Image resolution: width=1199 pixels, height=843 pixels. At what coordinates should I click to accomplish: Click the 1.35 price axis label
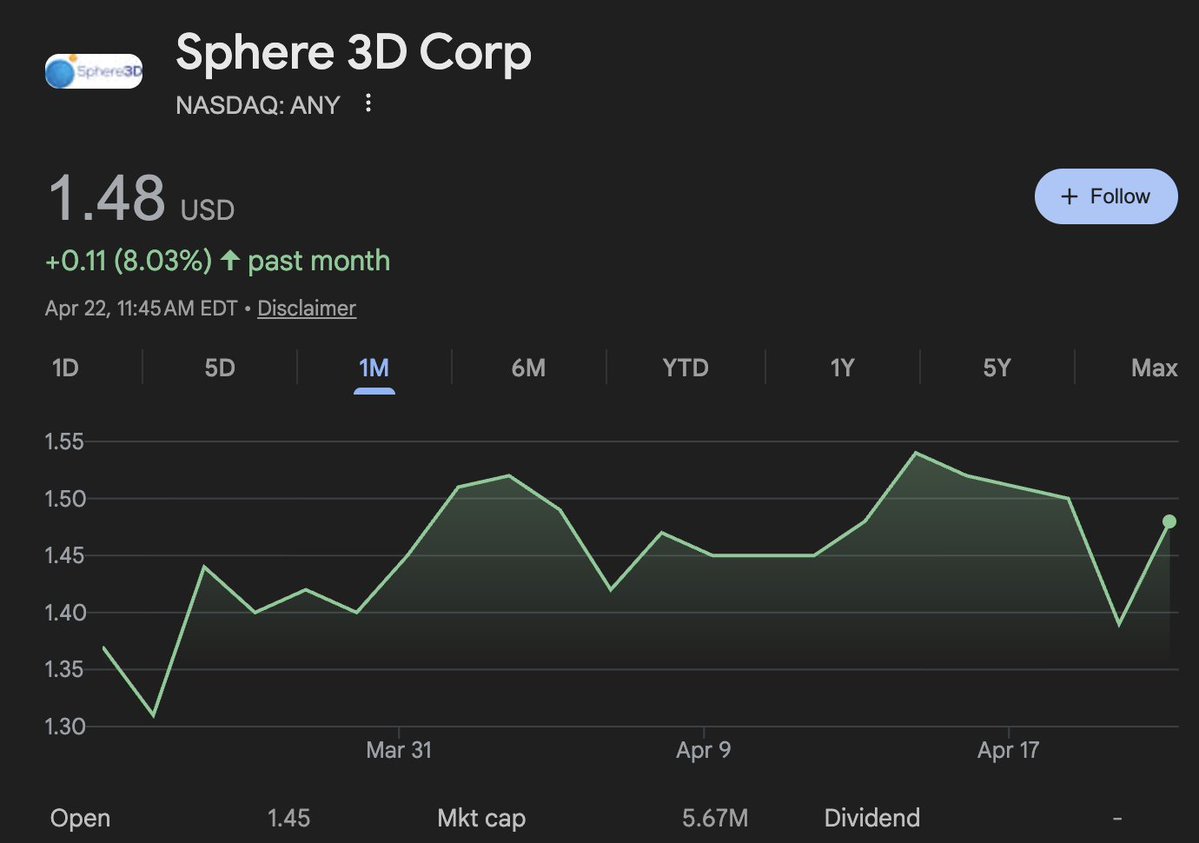point(64,669)
